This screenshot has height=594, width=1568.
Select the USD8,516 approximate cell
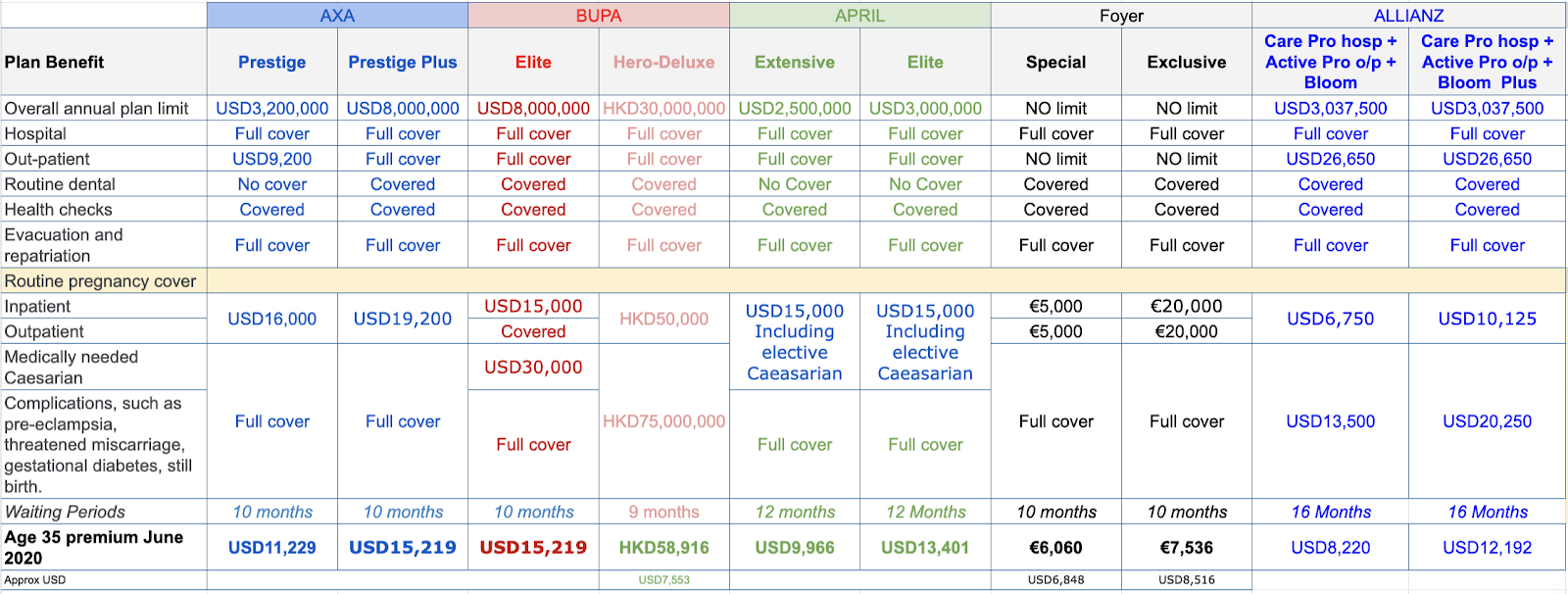(1187, 580)
